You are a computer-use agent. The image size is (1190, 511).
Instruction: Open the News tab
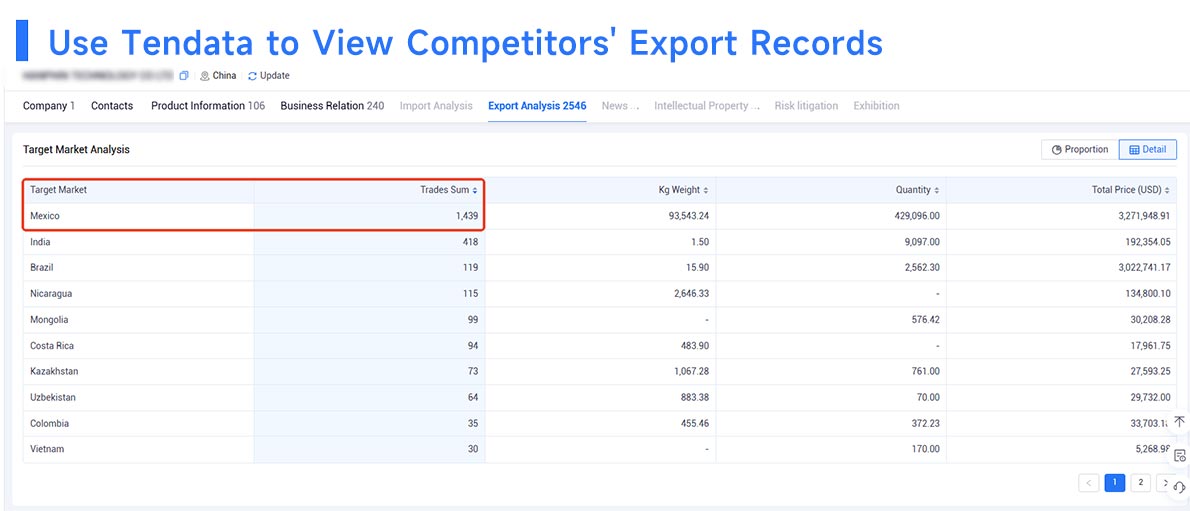(620, 106)
